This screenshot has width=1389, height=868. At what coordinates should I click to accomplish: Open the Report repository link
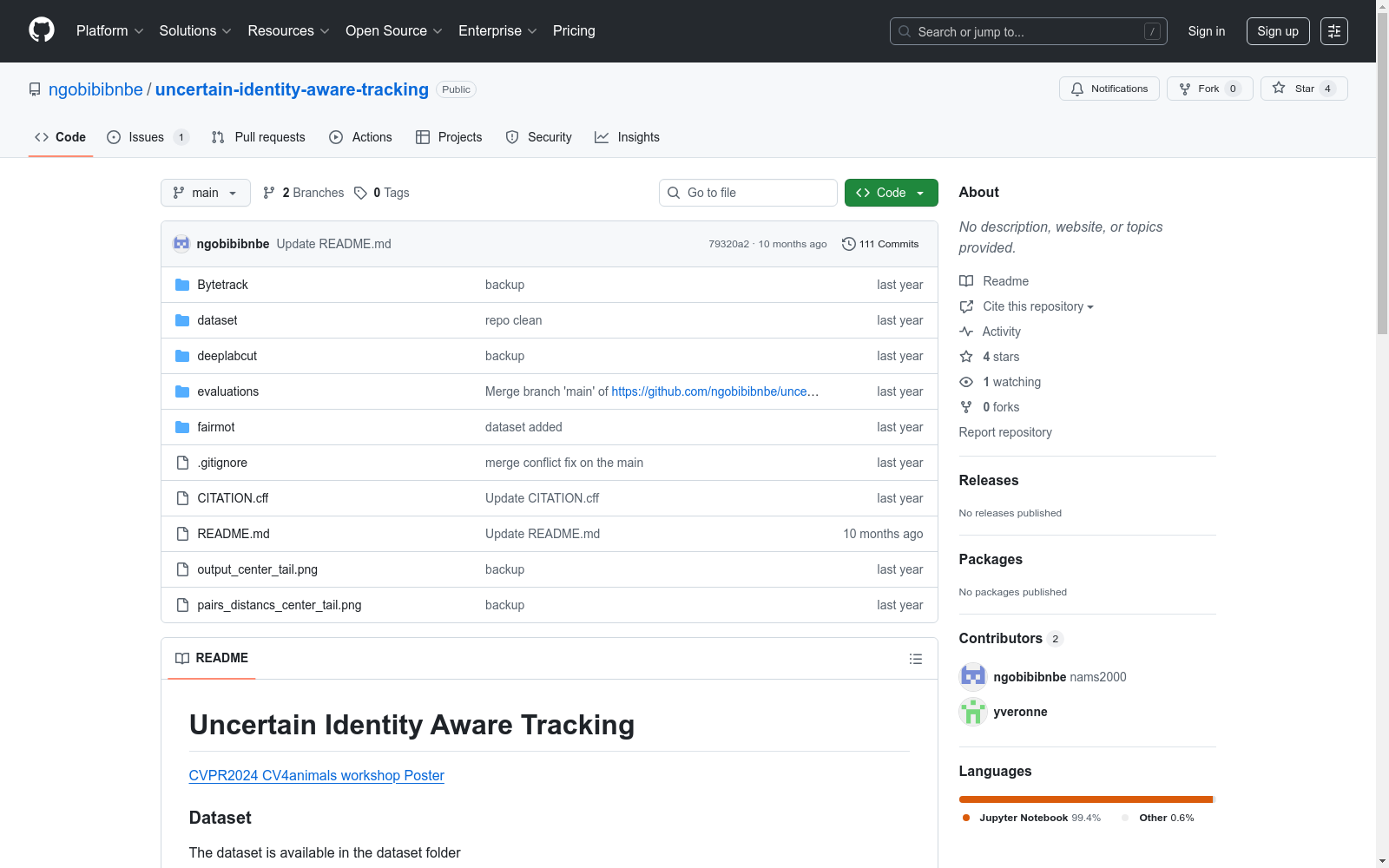click(1005, 432)
